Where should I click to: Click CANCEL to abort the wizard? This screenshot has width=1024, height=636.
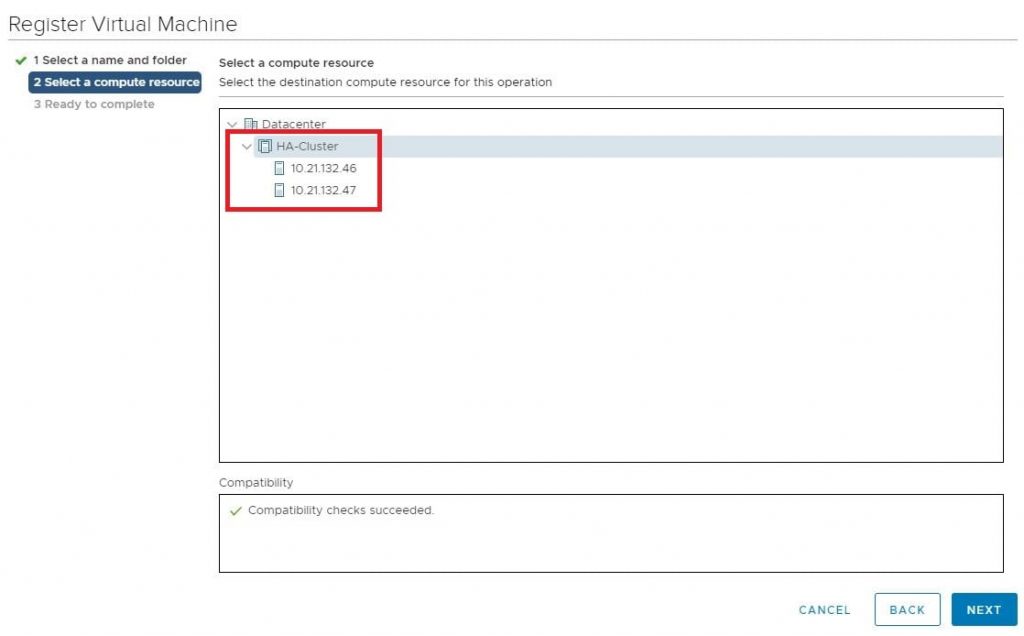[x=823, y=609]
